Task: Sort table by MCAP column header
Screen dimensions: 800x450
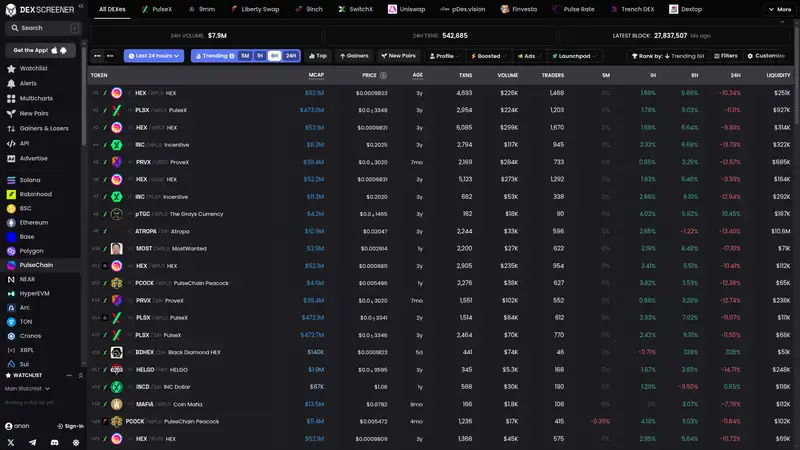Action: (x=316, y=76)
